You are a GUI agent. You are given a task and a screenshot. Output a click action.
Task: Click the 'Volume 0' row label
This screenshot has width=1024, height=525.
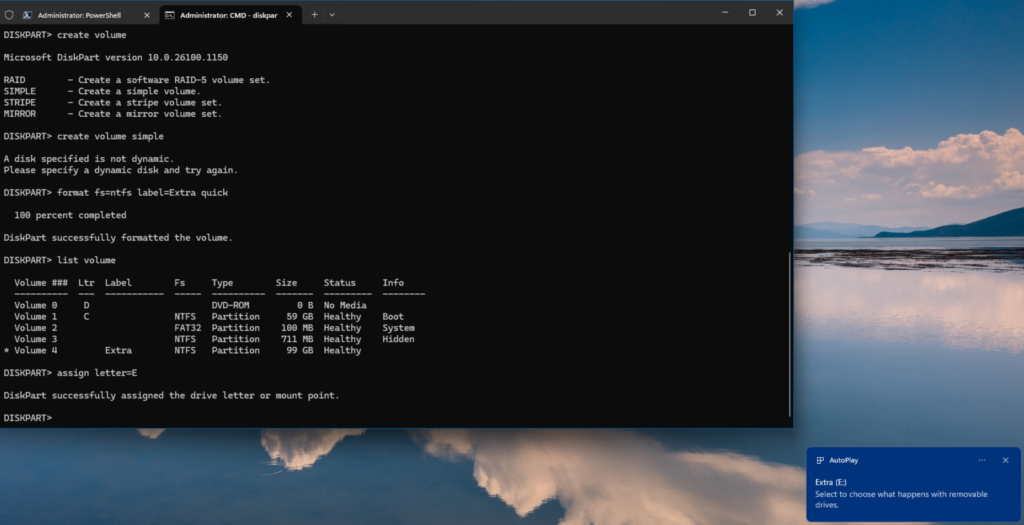click(35, 305)
